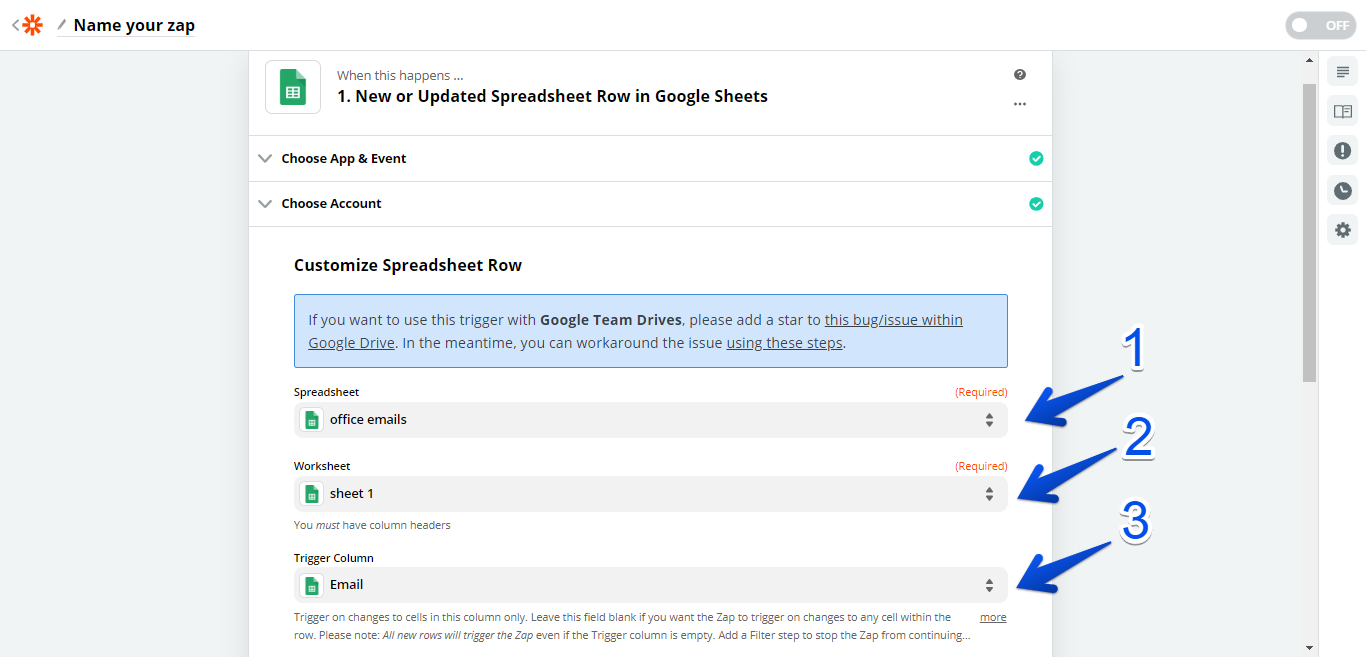Open the Trigger Column dropdown showing Email
The width and height of the screenshot is (1366, 657).
coord(650,585)
